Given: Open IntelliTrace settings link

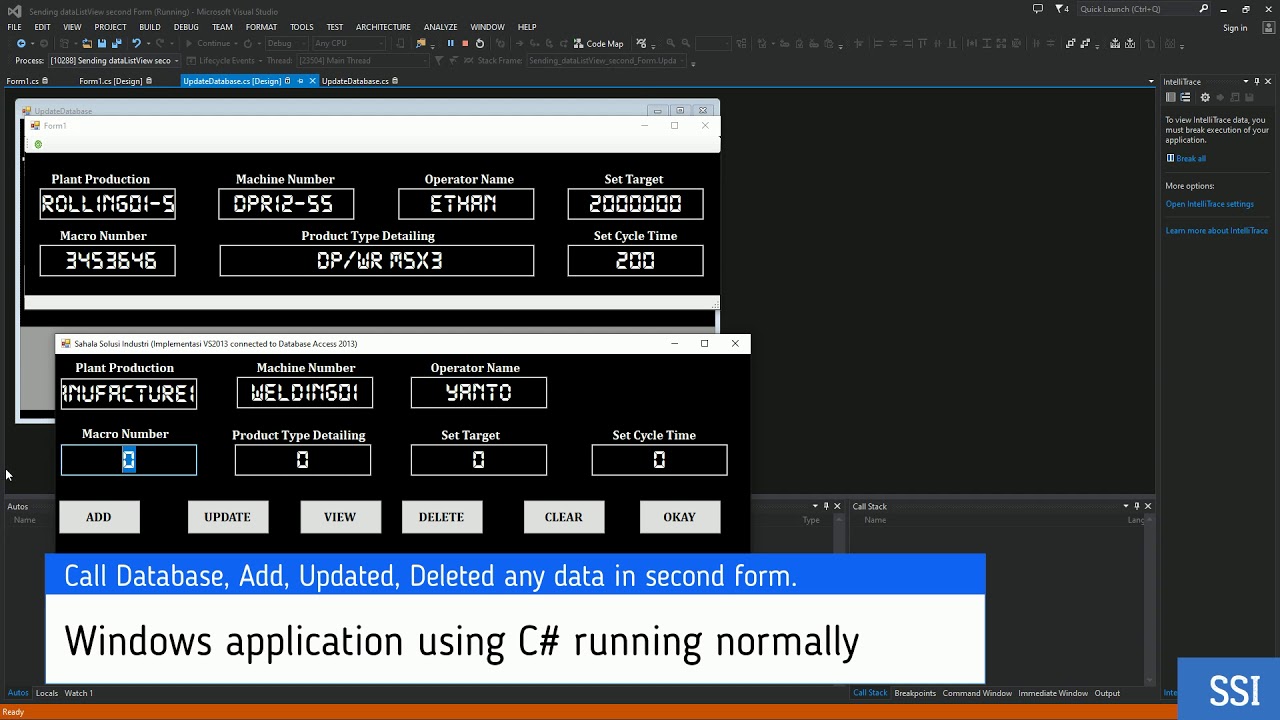Looking at the screenshot, I should click(1209, 204).
